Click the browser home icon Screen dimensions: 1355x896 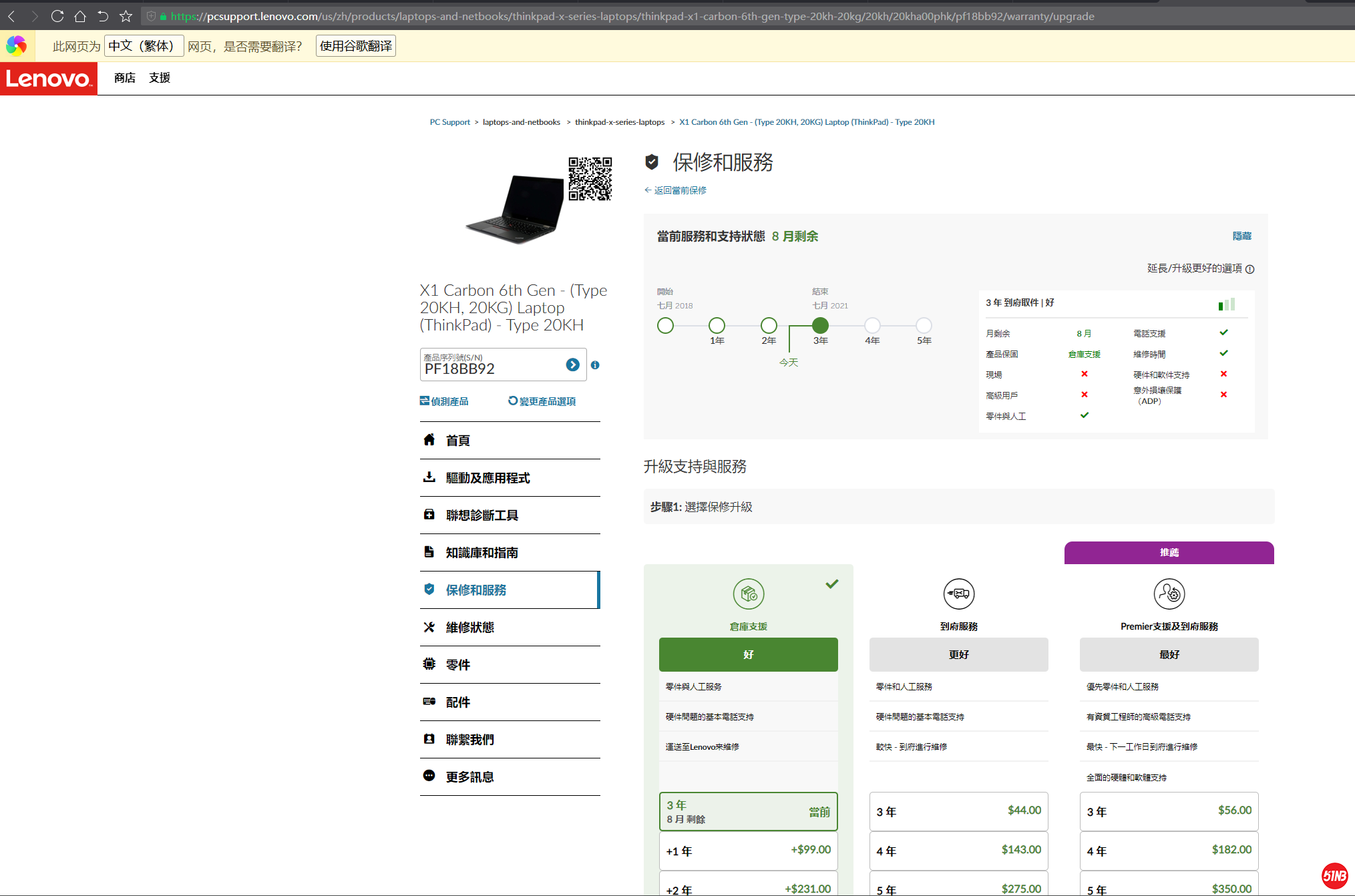(x=80, y=16)
